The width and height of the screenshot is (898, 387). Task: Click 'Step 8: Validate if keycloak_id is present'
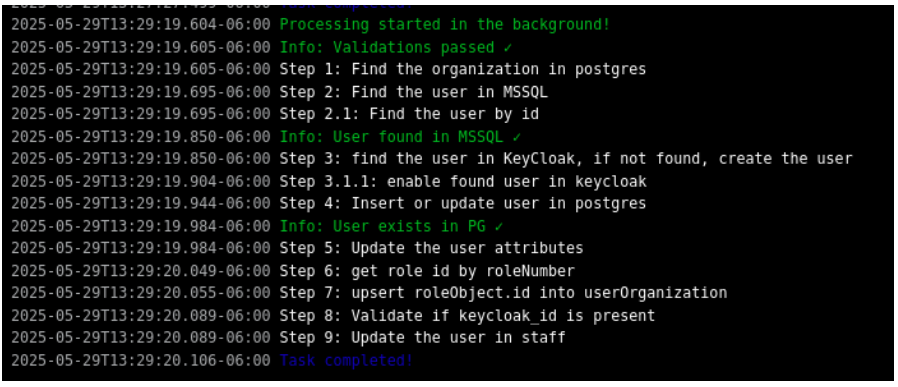467,316
